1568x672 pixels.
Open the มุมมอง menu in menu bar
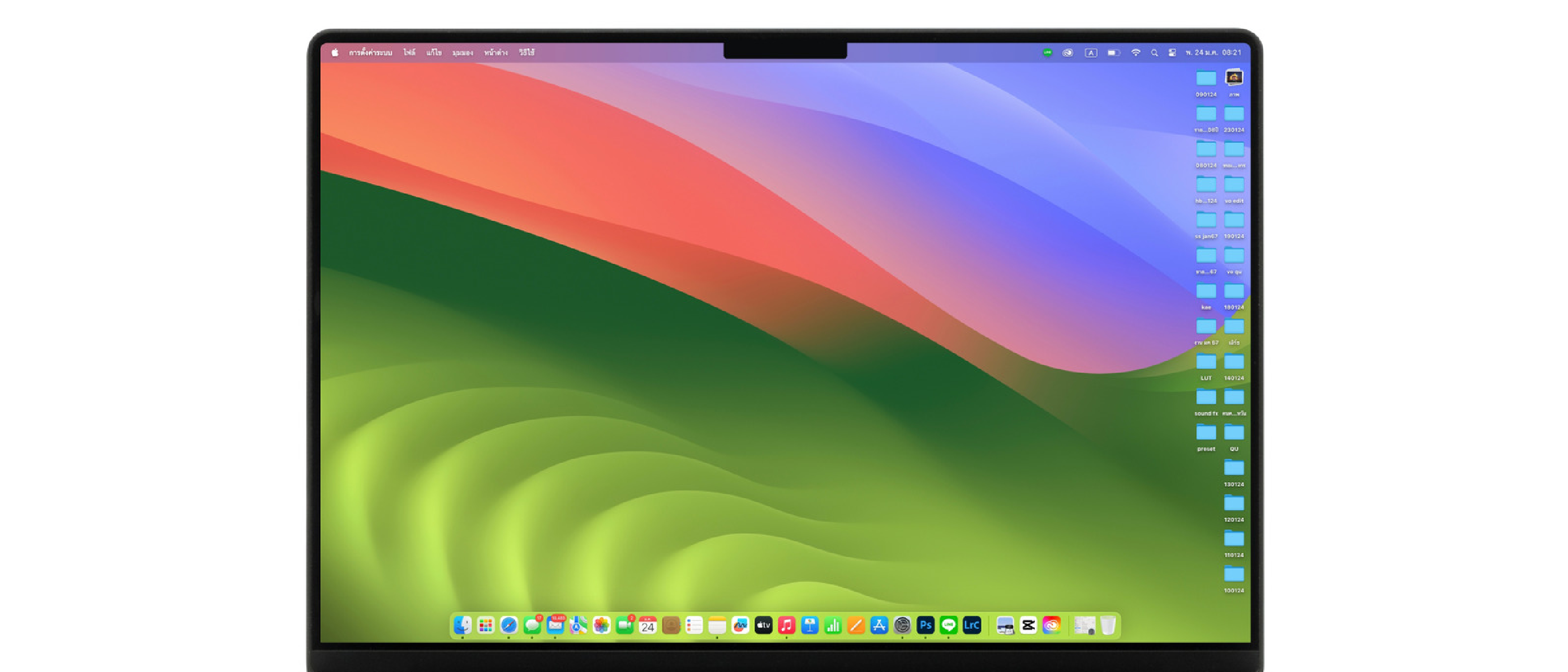463,52
